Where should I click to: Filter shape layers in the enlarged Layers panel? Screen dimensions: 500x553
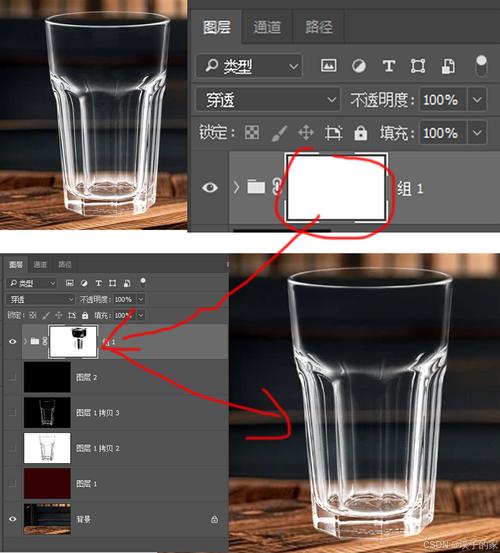pos(418,66)
